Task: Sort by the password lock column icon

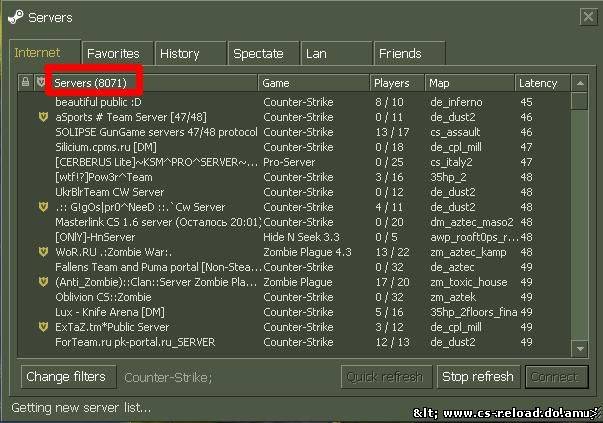Action: coord(25,82)
